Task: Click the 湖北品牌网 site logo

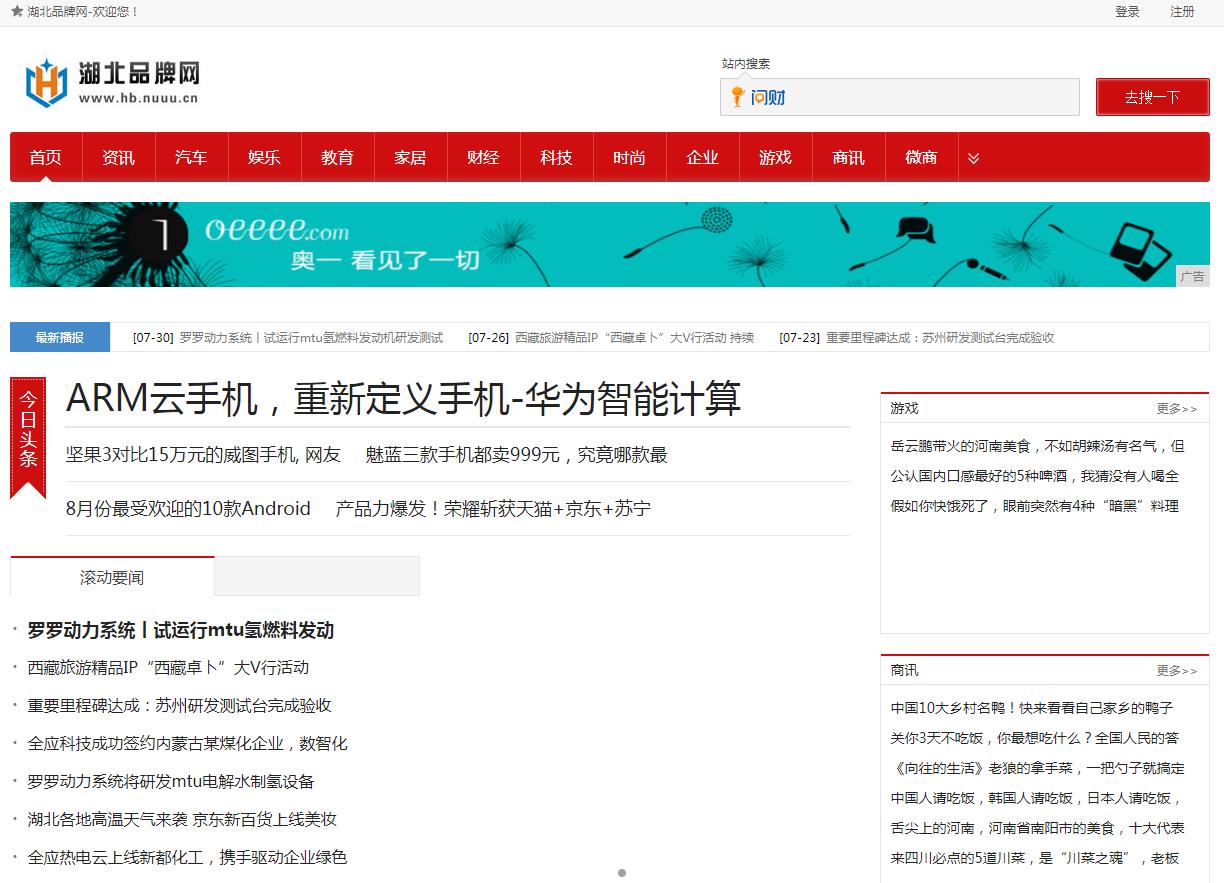Action: coord(112,82)
